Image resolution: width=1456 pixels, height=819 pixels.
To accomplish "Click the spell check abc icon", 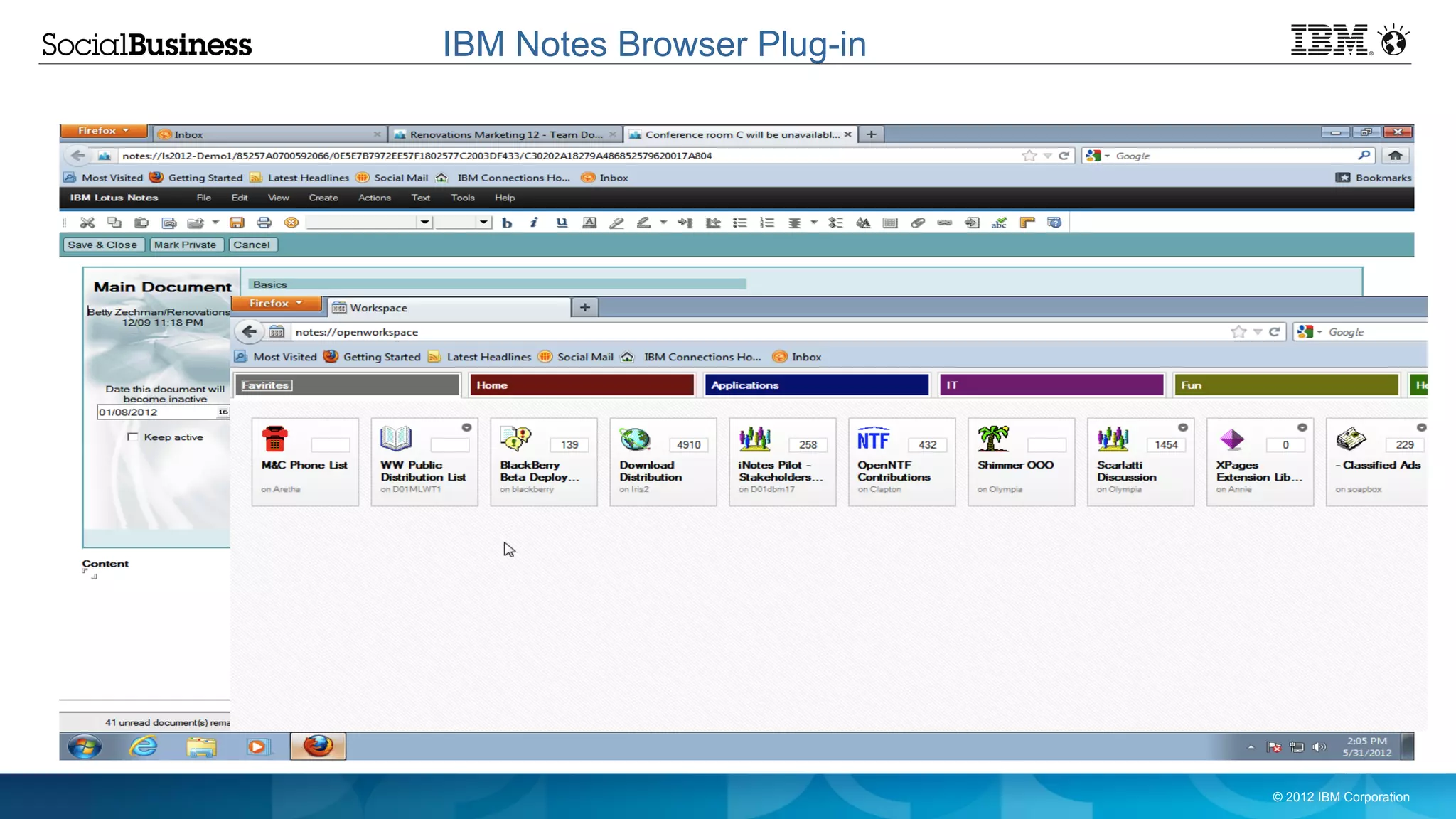I will (x=1000, y=223).
